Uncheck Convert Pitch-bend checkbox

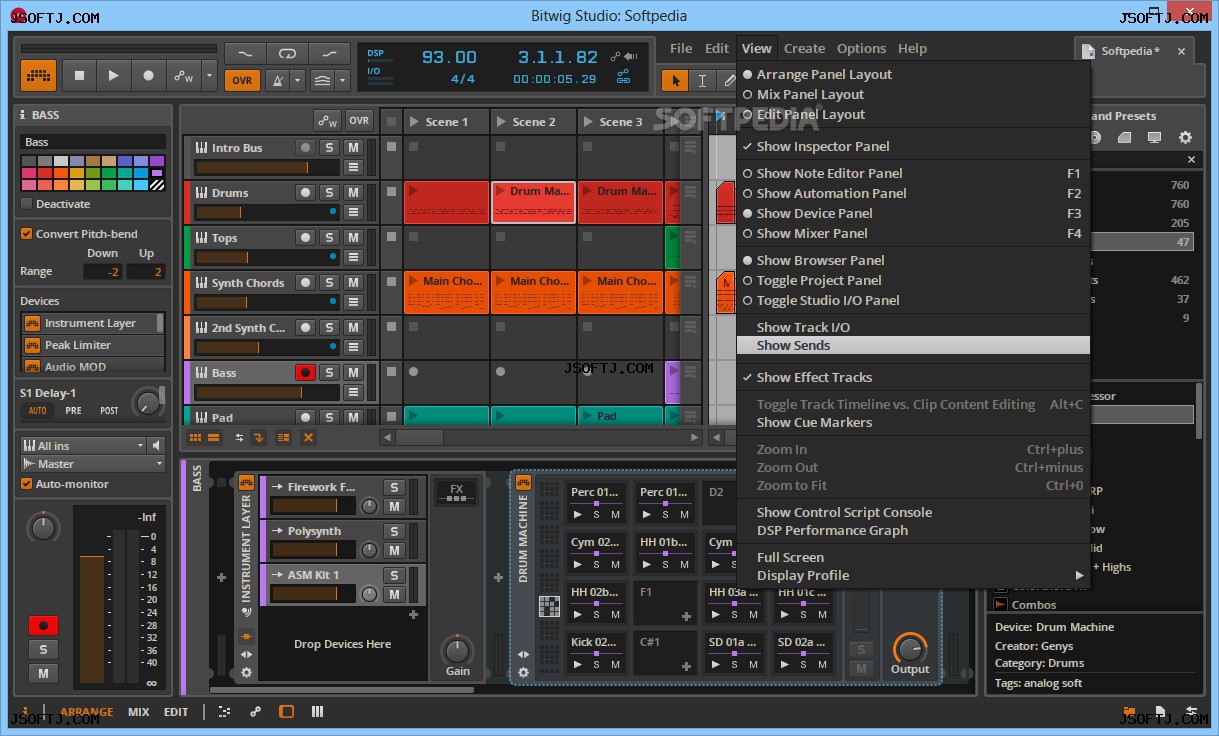tap(26, 234)
